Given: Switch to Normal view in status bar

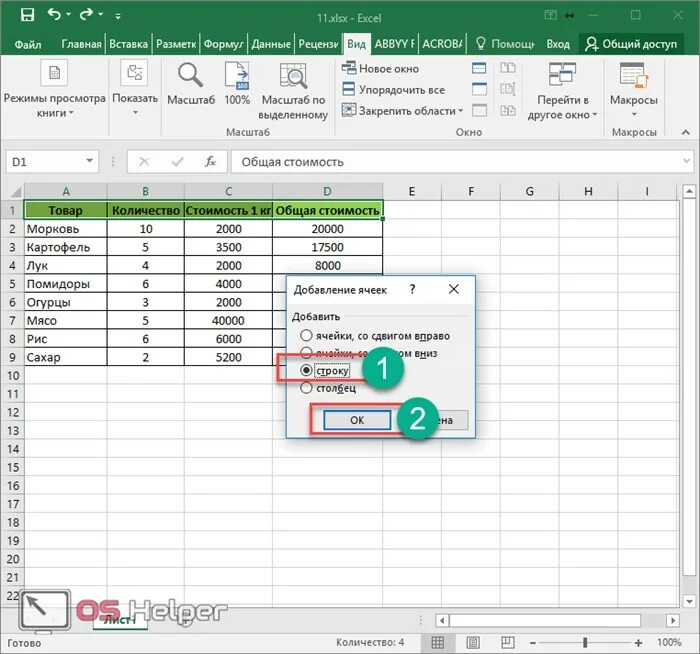Looking at the screenshot, I should point(438,642).
